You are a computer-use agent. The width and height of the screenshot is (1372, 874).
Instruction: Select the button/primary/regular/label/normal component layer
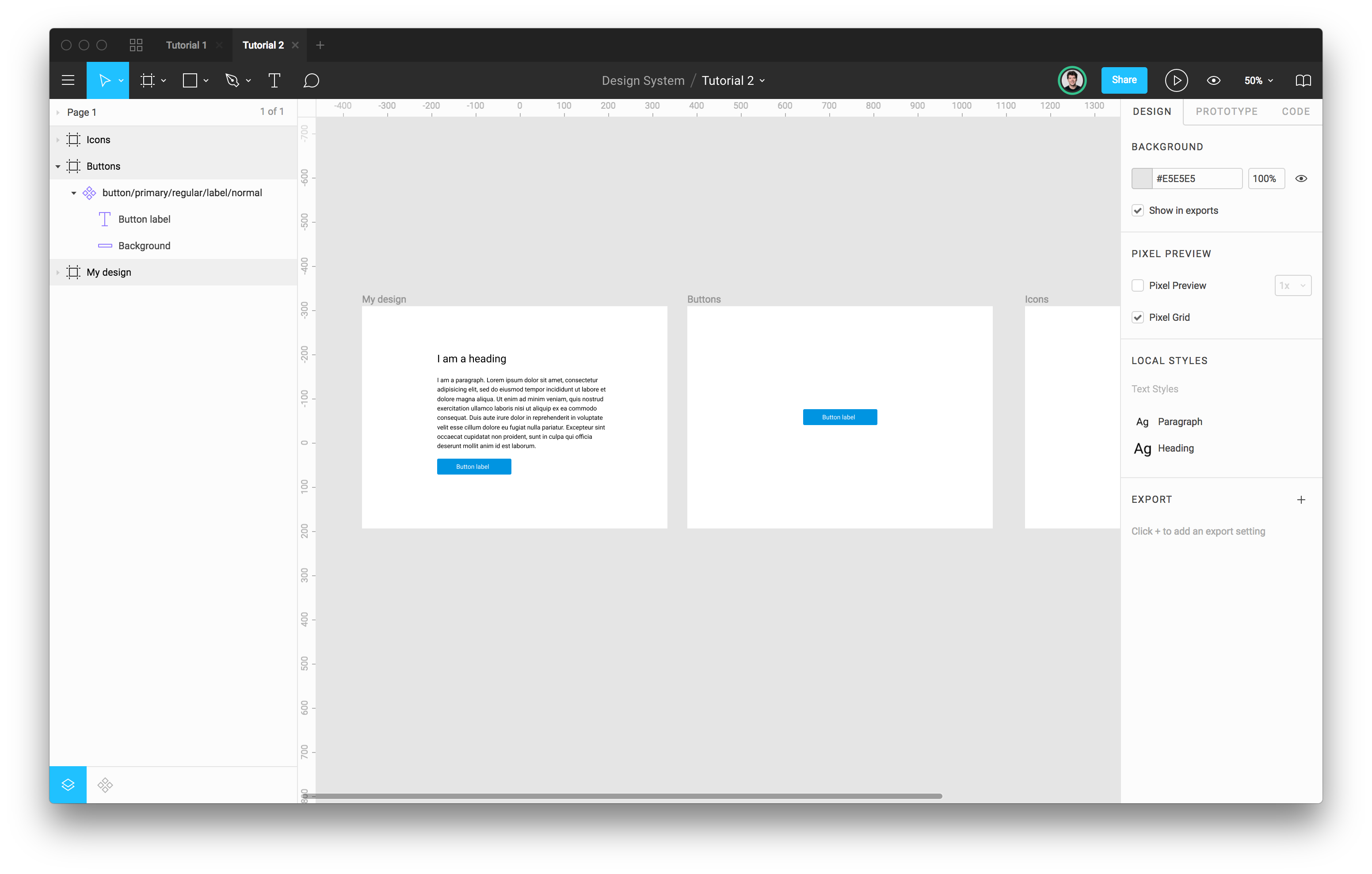[173, 193]
